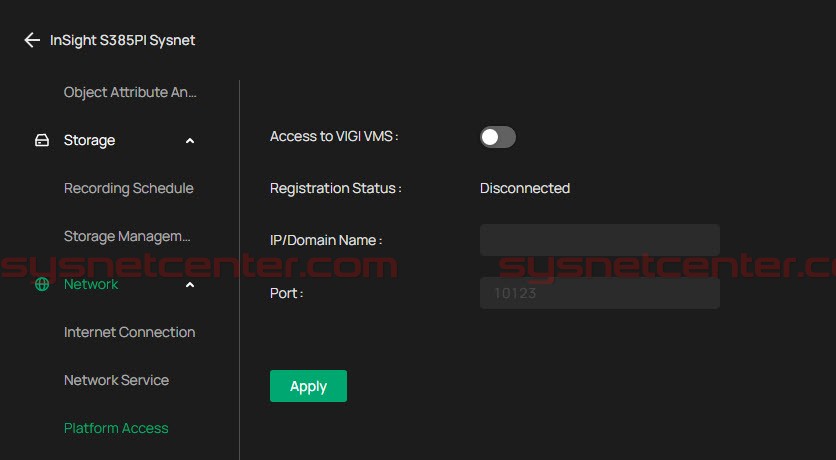This screenshot has width=836, height=460.
Task: Click the Network globe icon
Action: coord(42,285)
